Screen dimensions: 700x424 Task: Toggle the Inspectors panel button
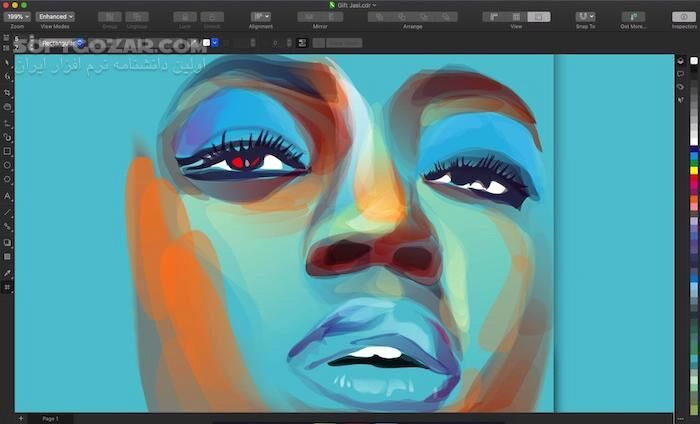(684, 17)
